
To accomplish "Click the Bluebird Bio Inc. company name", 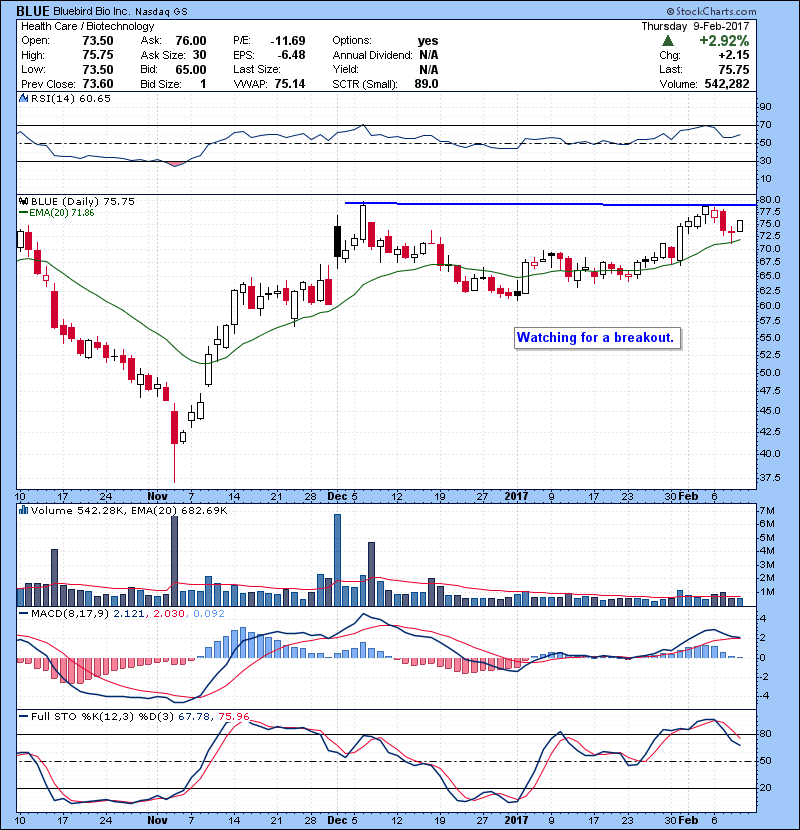I will (92, 11).
